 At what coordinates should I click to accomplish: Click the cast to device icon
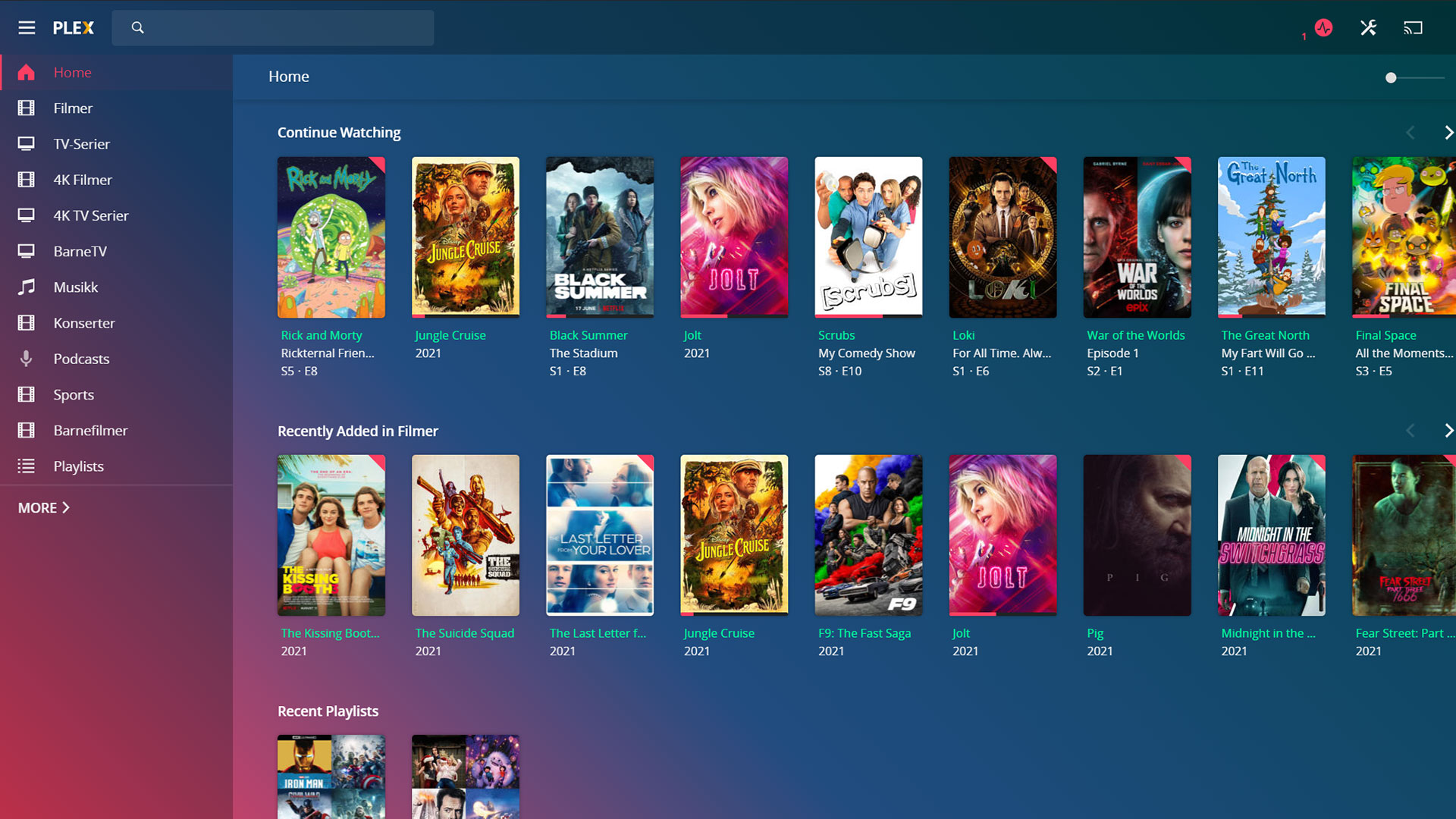[x=1413, y=28]
